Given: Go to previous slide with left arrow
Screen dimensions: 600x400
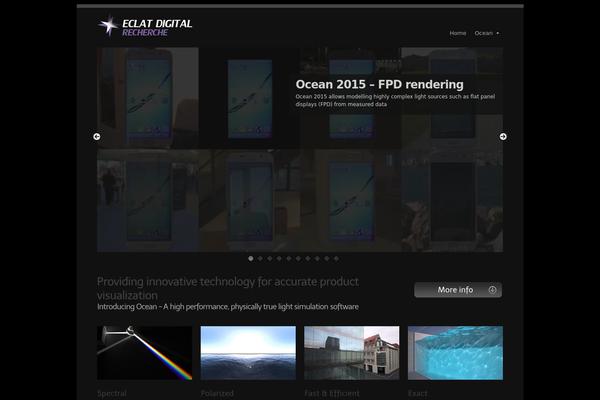Looking at the screenshot, I should (x=97, y=137).
